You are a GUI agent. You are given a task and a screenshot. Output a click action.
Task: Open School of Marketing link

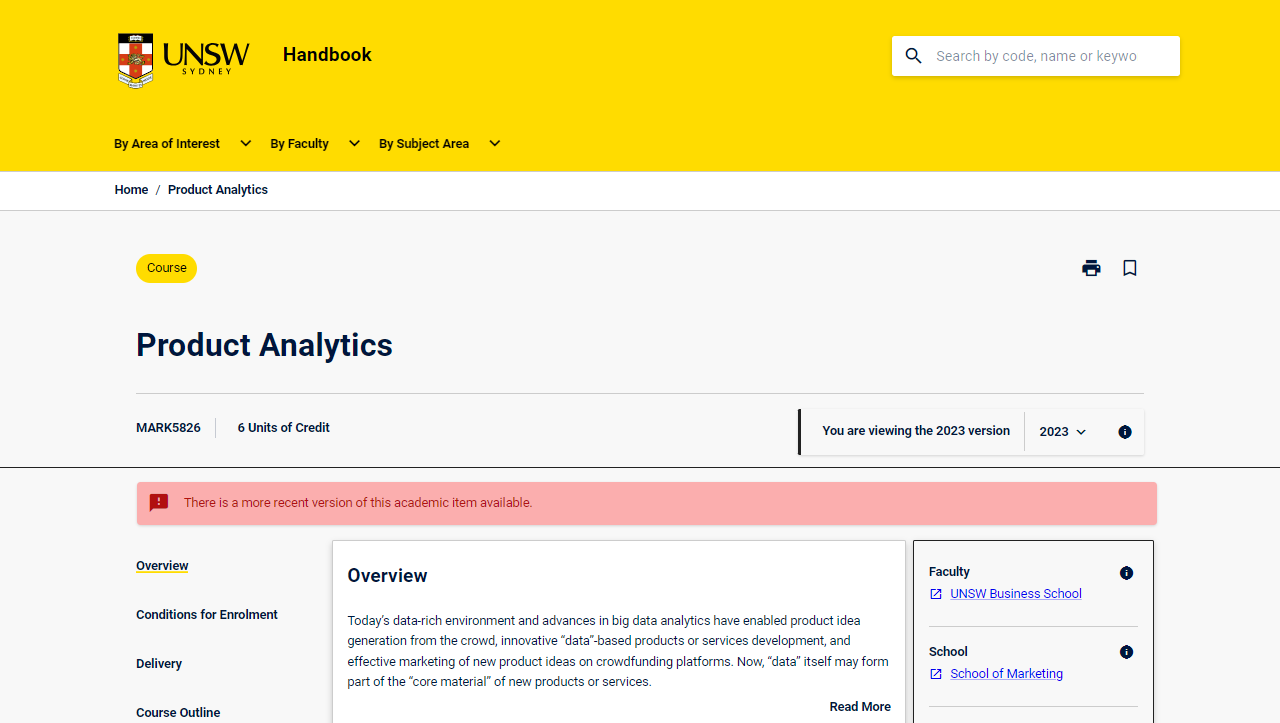coord(1006,674)
